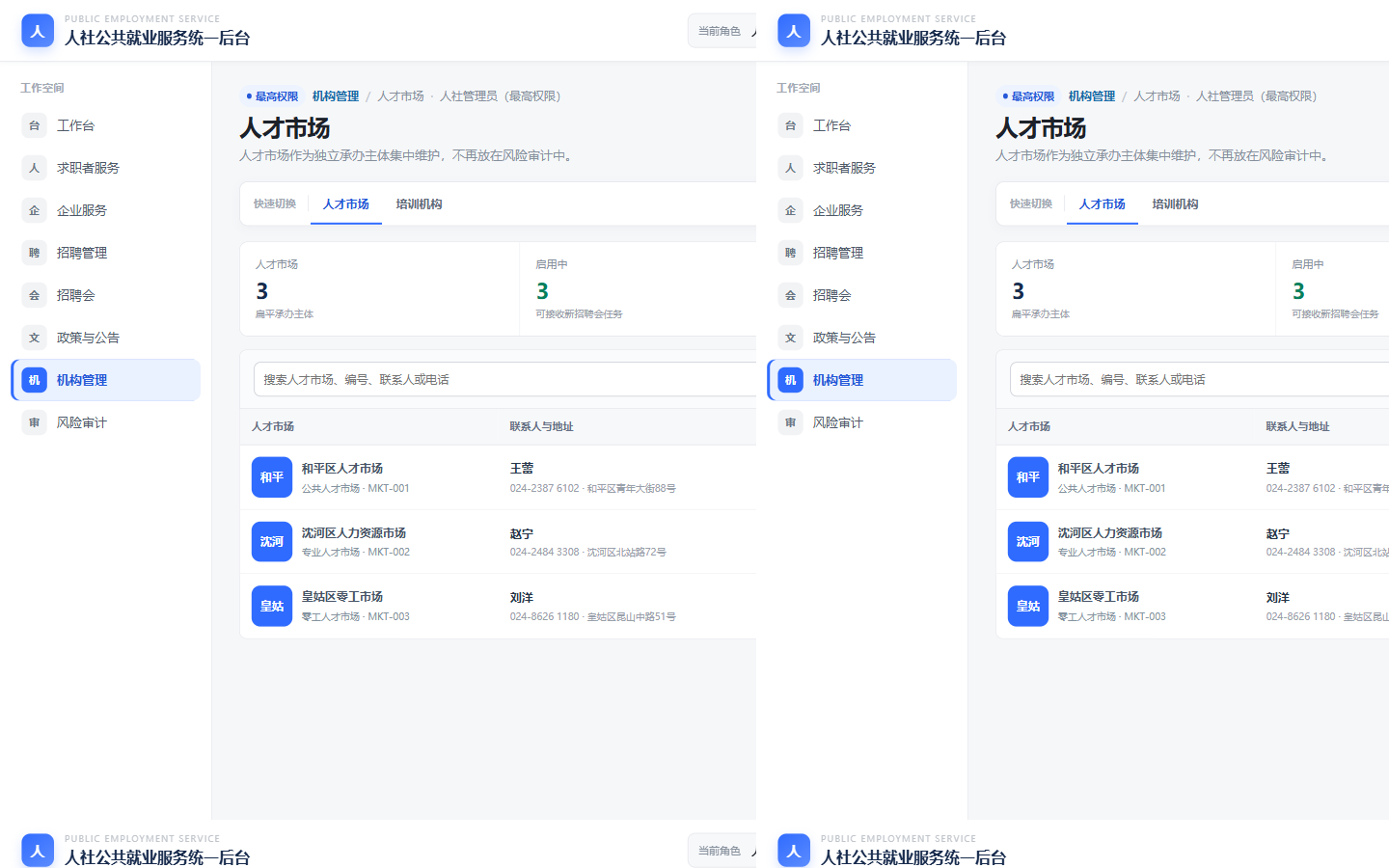Open 企业服务 in the right copy's sidebar
The width and height of the screenshot is (1389, 868).
point(862,210)
